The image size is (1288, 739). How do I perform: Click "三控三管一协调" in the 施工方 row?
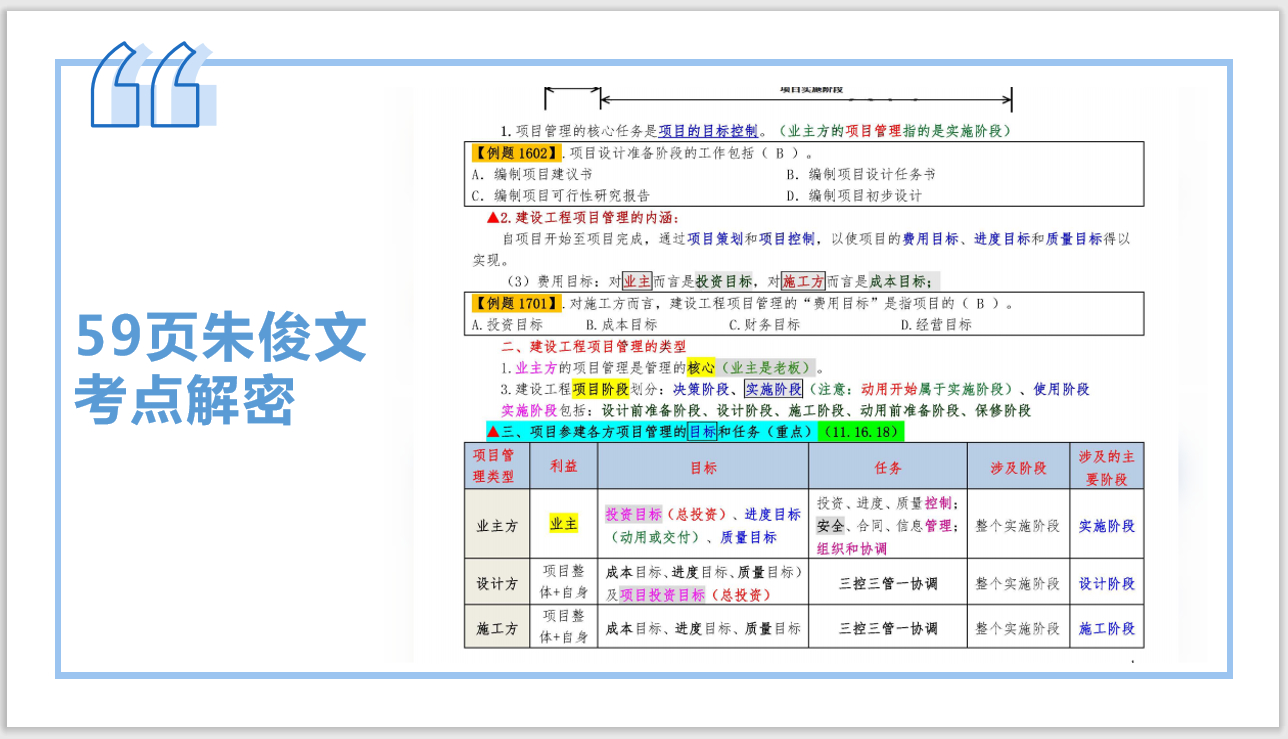(888, 628)
